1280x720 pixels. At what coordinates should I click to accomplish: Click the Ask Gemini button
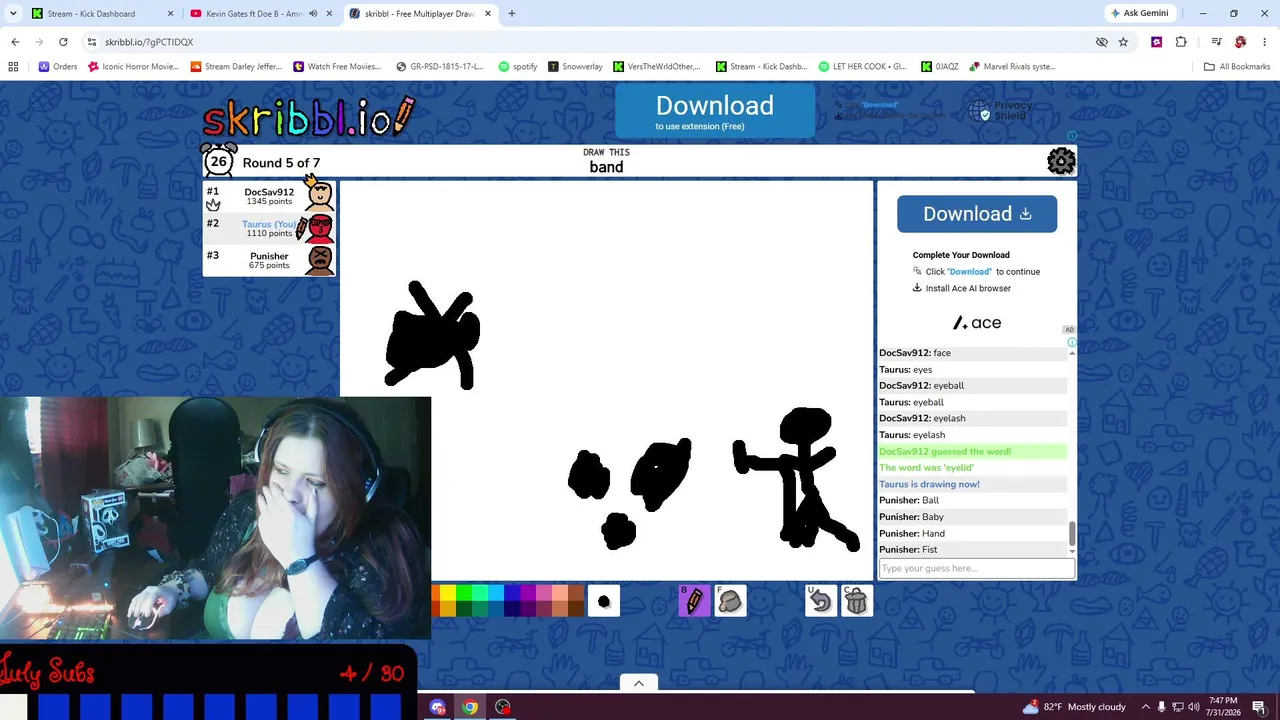[1139, 14]
